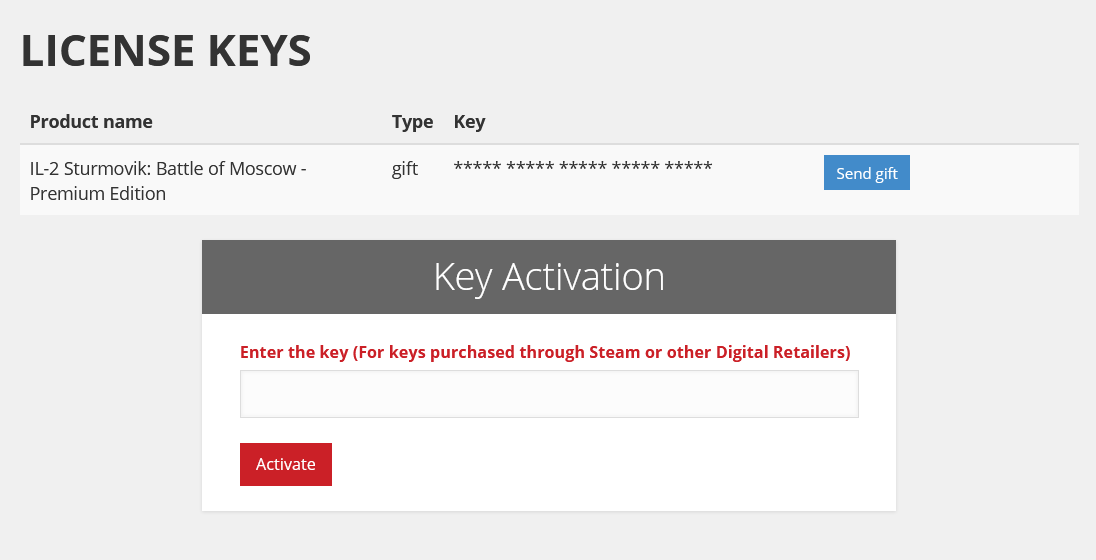Image resolution: width=1096 pixels, height=560 pixels.
Task: Click the 'gift' type cell
Action: (405, 169)
